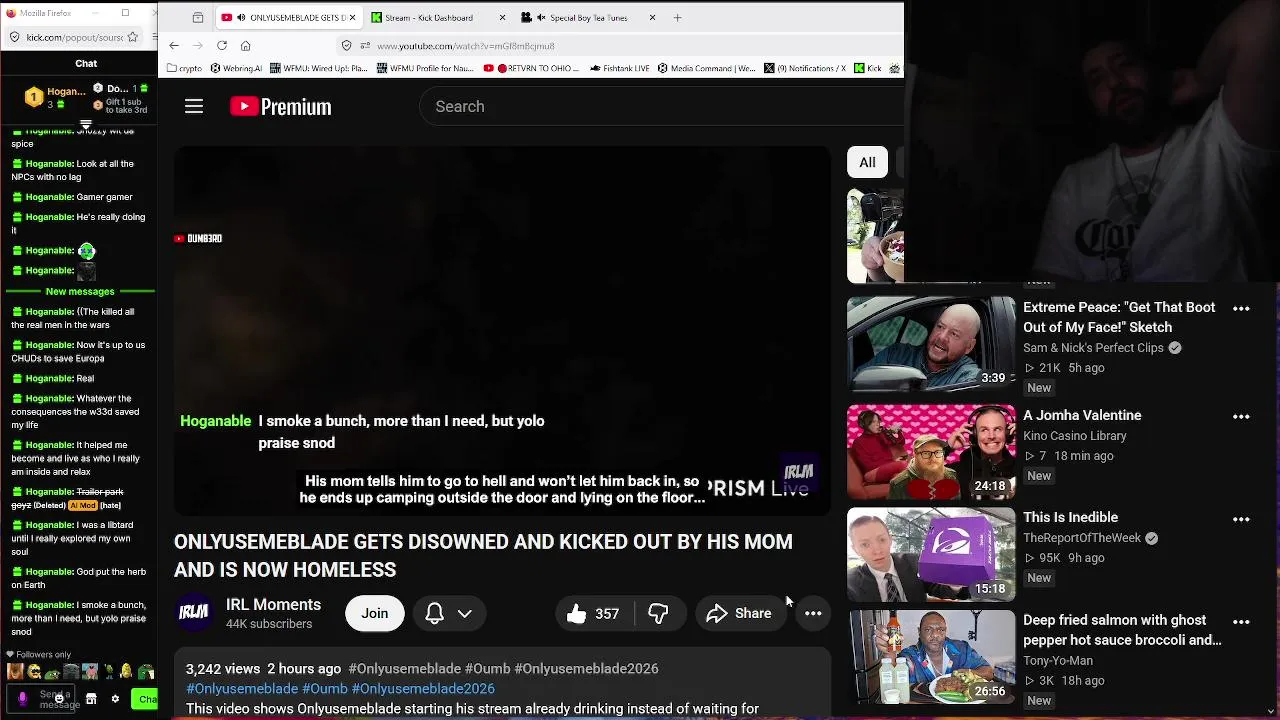Reload the YouTube page
Viewport: 1280px width, 720px height.
coord(222,46)
